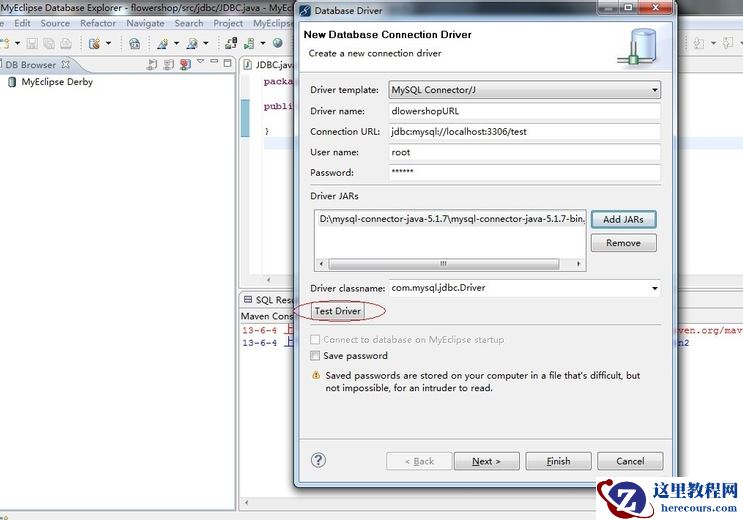
Task: Click the Driver JARs scrollbar left arrow
Action: (x=322, y=264)
